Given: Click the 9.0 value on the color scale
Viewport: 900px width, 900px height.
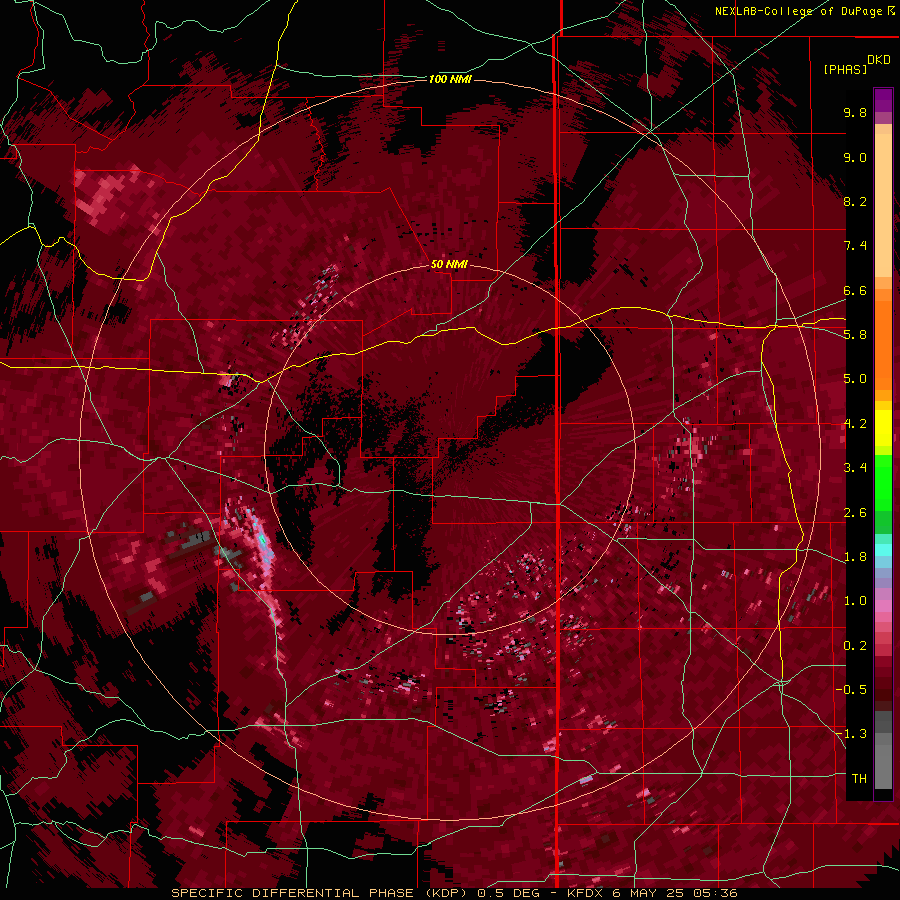Looking at the screenshot, I should click(x=855, y=157).
